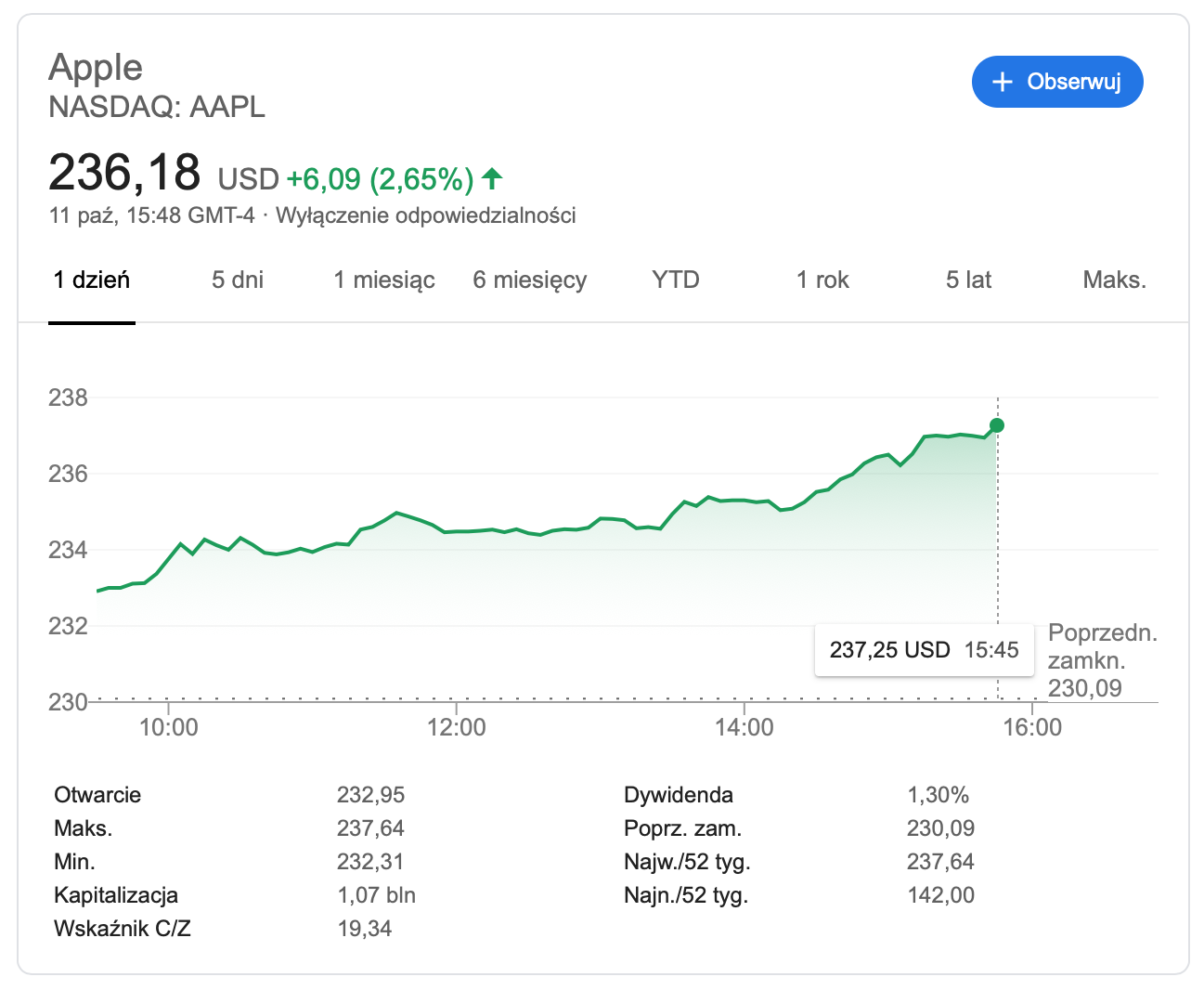Select the Maks. range tab
Screen dimensions: 1204x990
[1114, 280]
